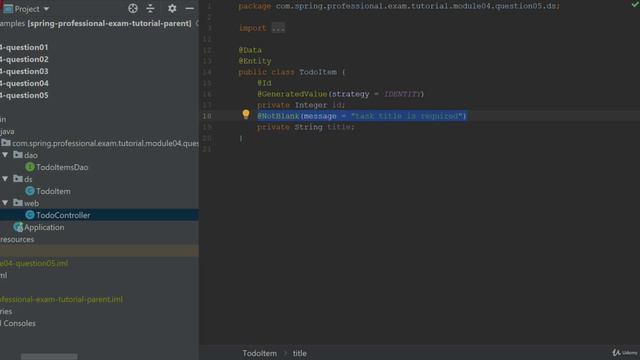640x360 pixels.
Task: Collapse the ds folder
Action: point(5,179)
